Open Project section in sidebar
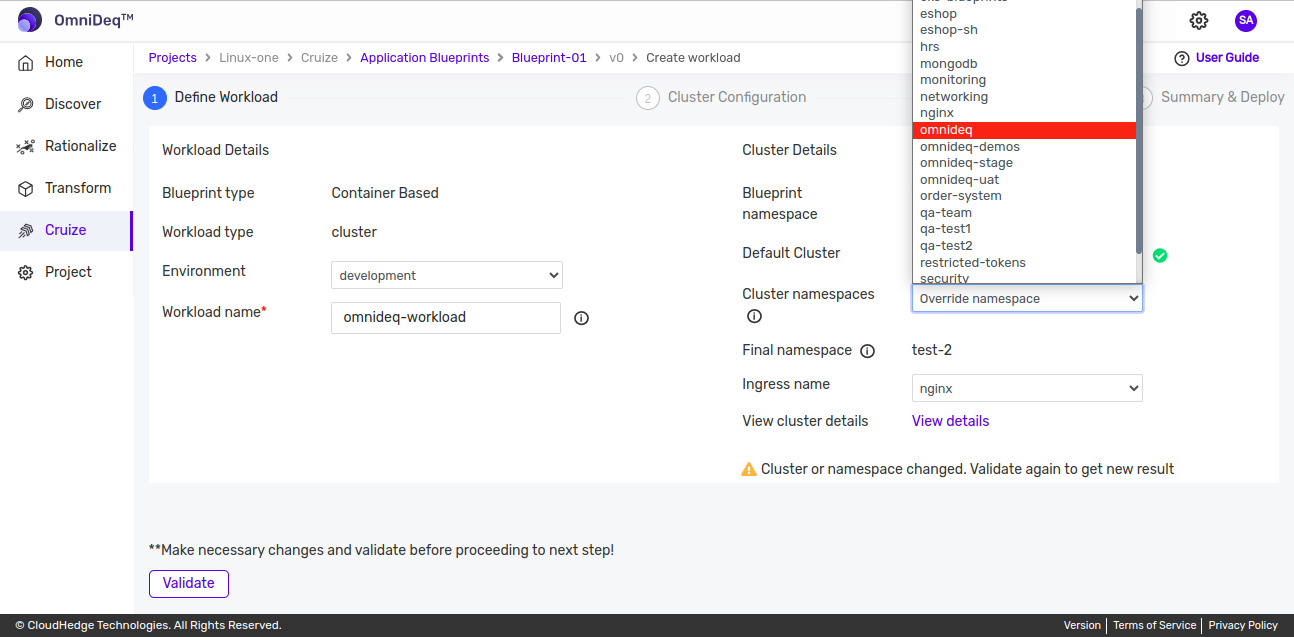Viewport: 1294px width, 637px height. point(68,272)
